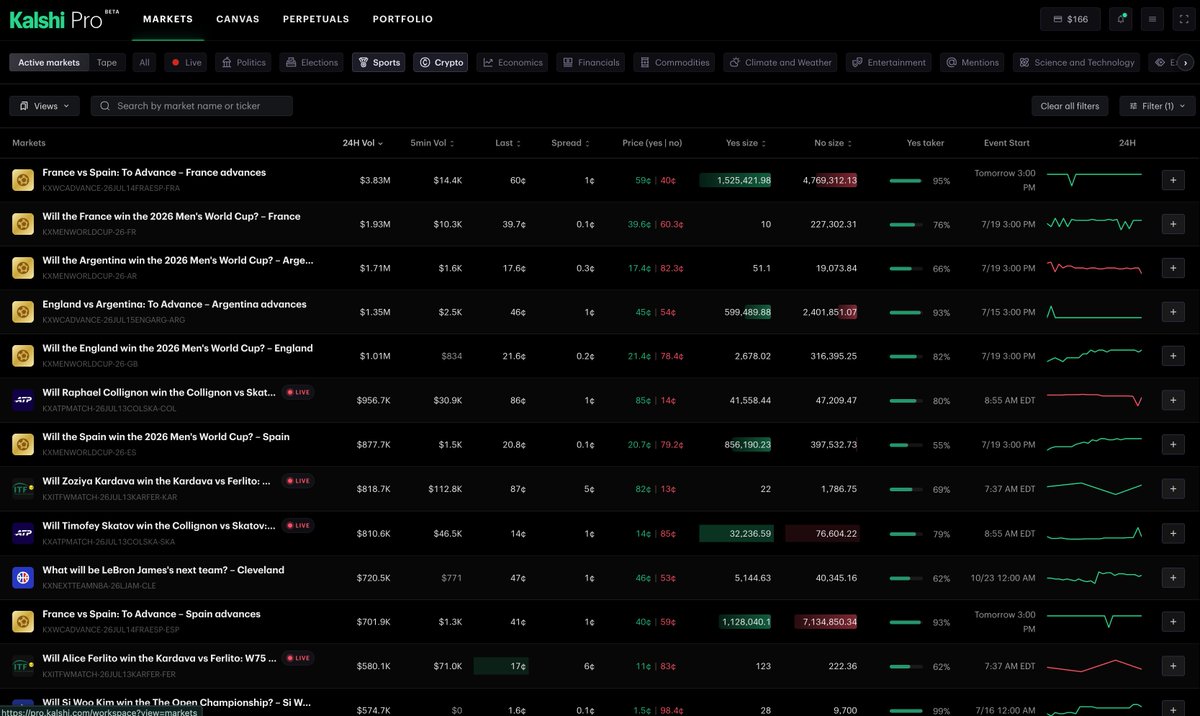Screen dimensions: 1200x716
Task: Open the Filter (1) dropdown
Action: click(1157, 105)
